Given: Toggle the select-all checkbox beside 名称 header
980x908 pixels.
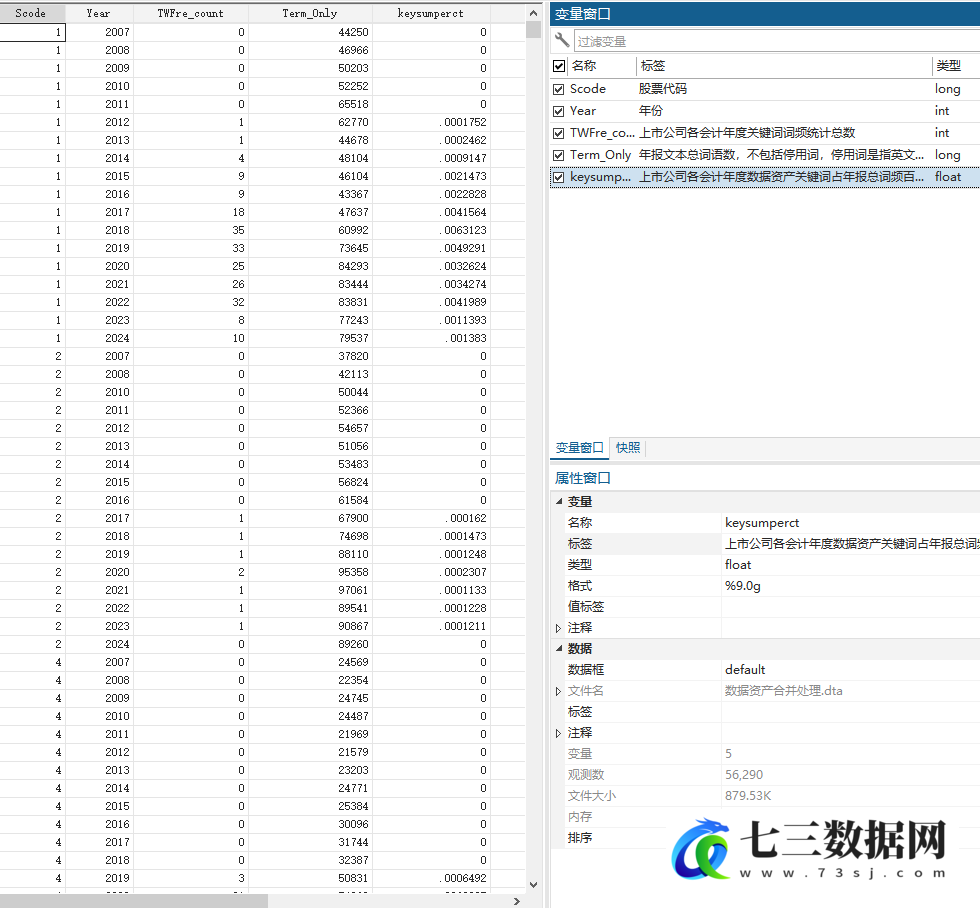Looking at the screenshot, I should tap(559, 66).
